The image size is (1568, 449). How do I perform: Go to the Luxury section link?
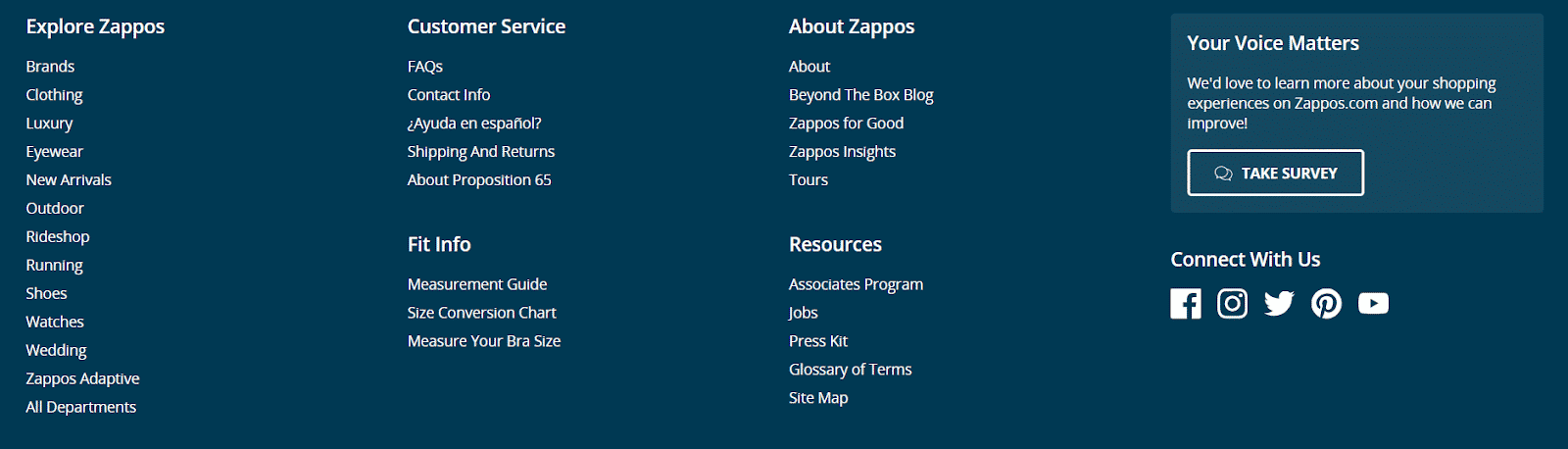(x=49, y=124)
